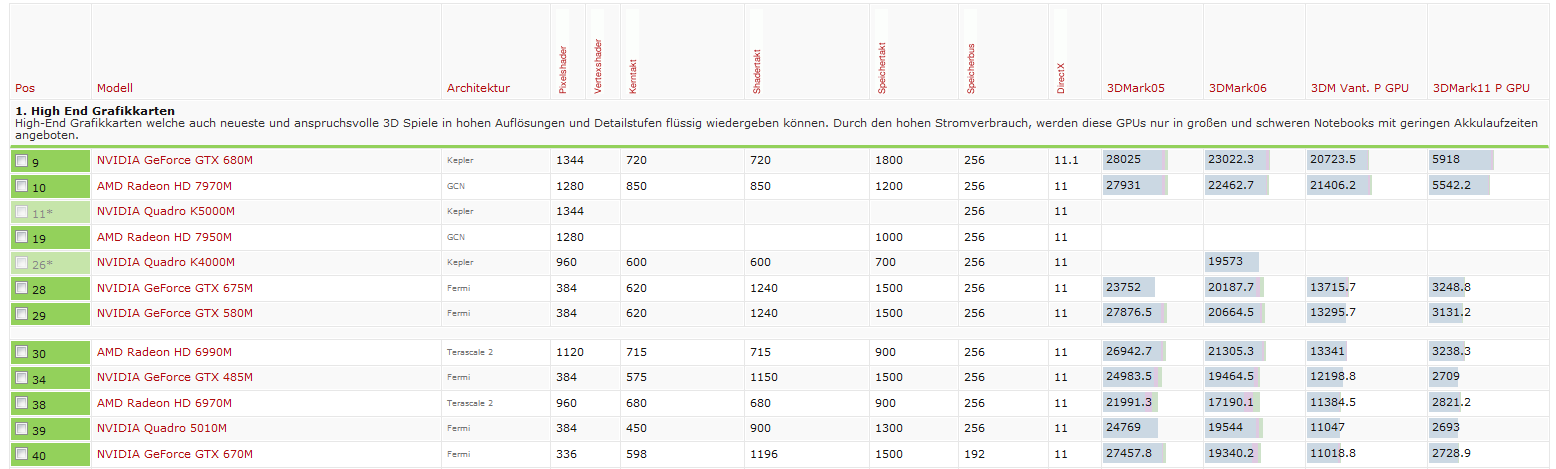The image size is (1556, 469).
Task: Click the DirectX value 11.1 cell
Action: (1065, 160)
